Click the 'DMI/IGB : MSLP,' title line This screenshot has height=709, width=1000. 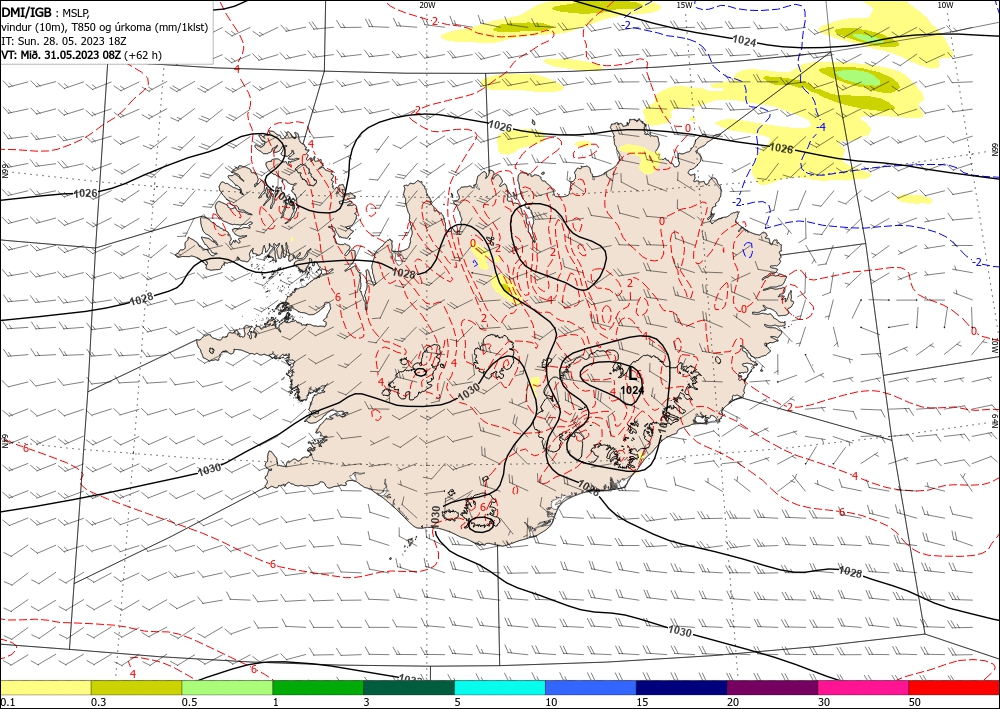(47, 11)
